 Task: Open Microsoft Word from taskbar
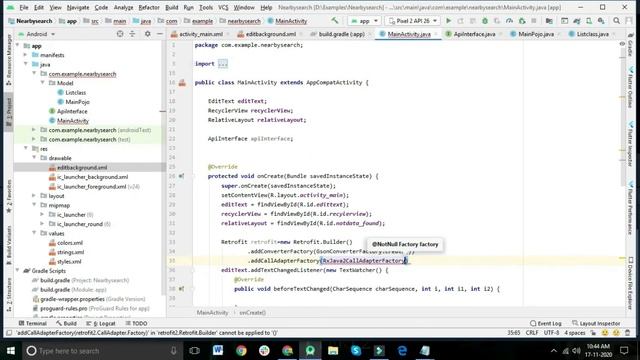(x=218, y=350)
